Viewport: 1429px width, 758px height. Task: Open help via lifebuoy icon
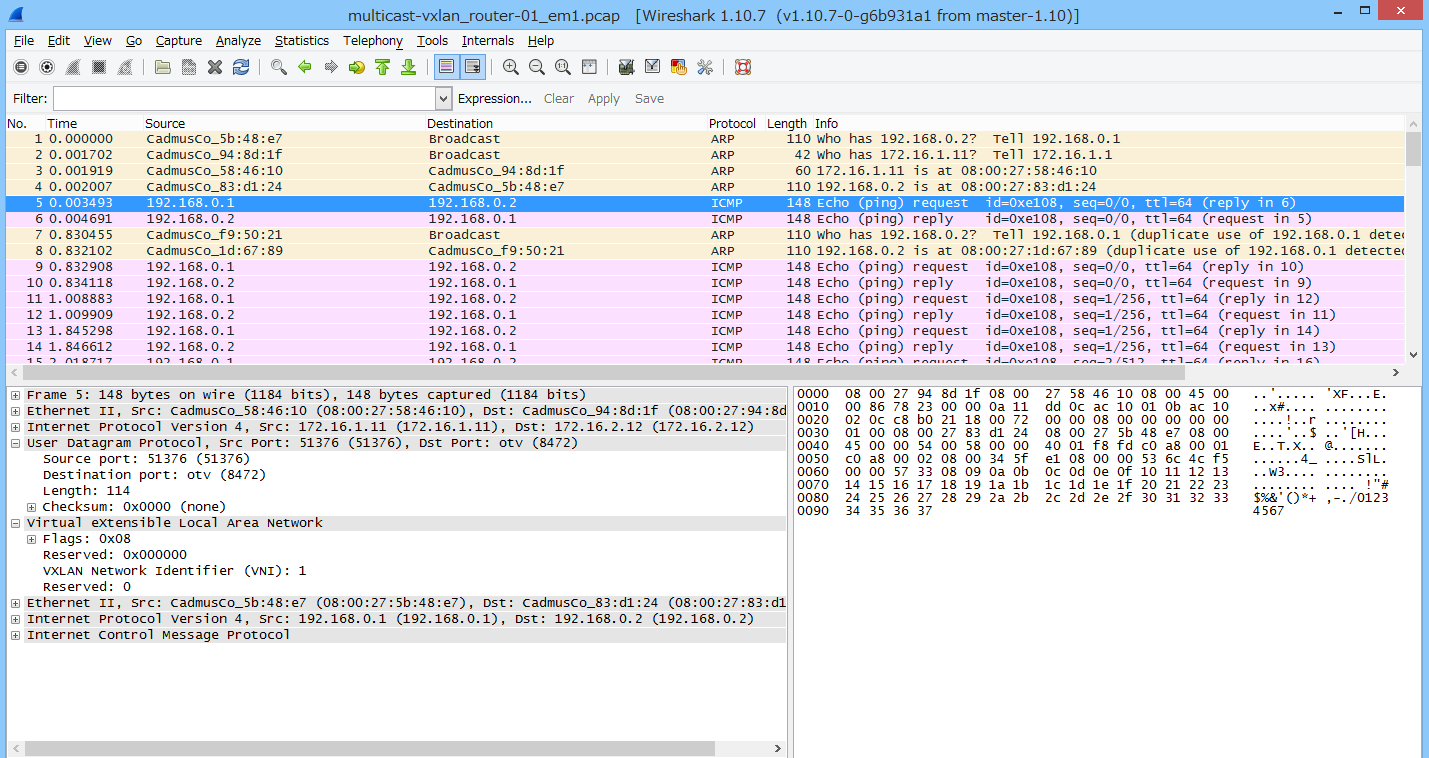point(743,67)
